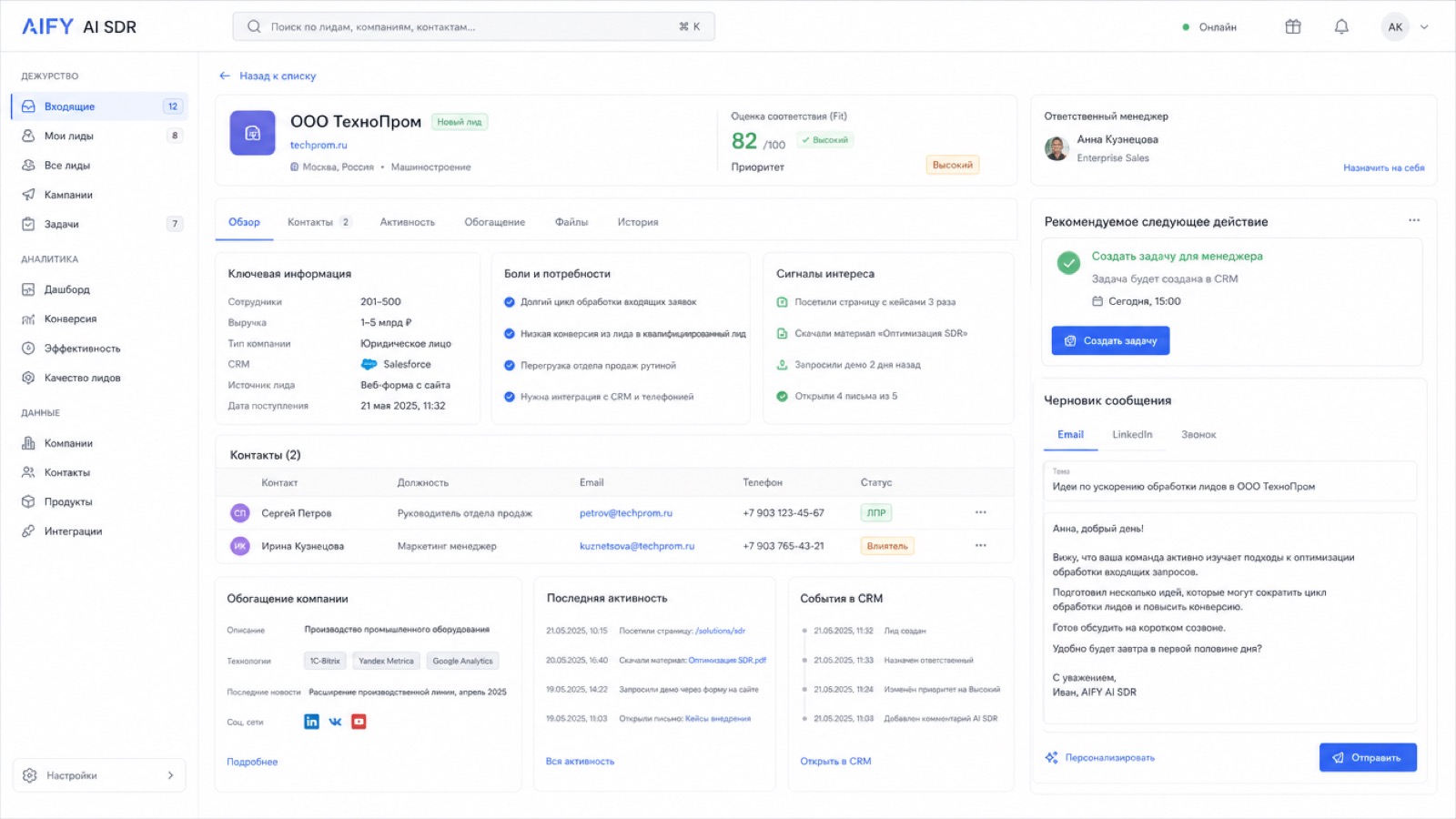
Task: Open Задачи in the sidebar
Action: pos(100,224)
